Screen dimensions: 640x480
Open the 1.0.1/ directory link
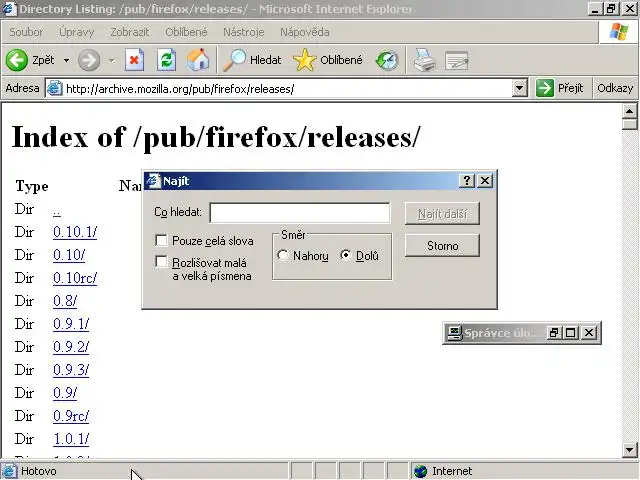[71, 439]
